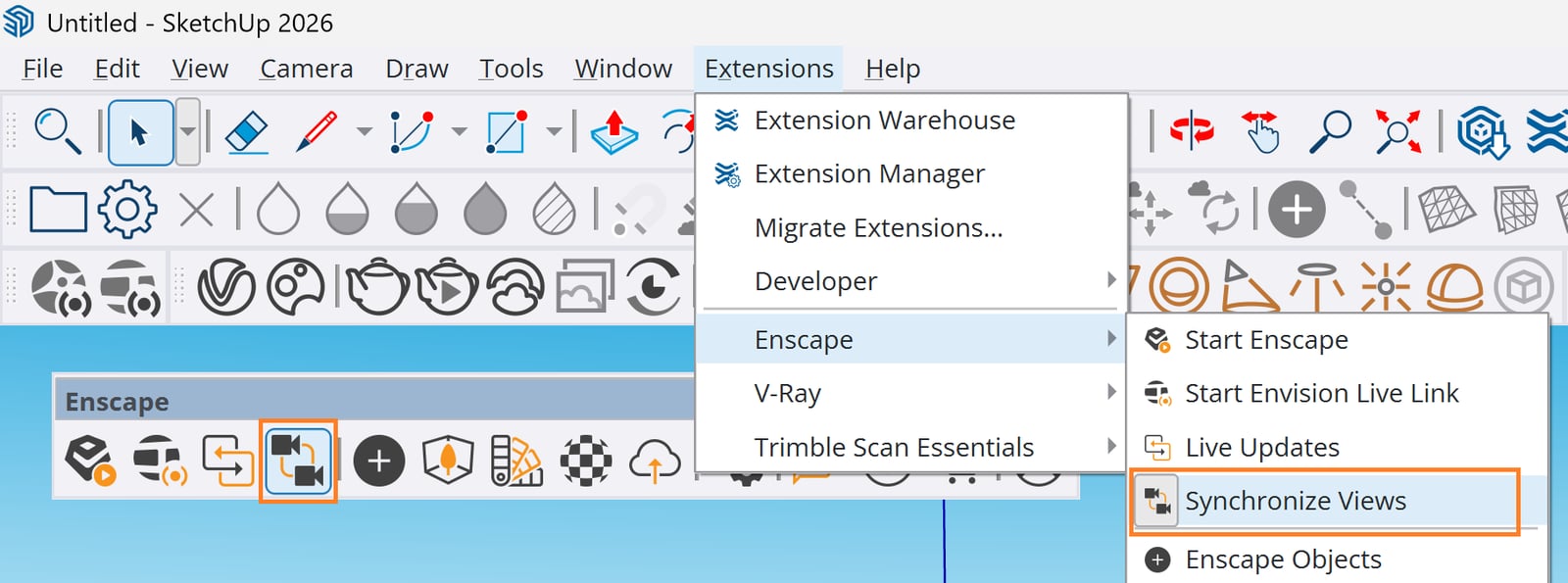Screen dimensions: 1568x583
Task: Open the Camera menu
Action: click(306, 69)
